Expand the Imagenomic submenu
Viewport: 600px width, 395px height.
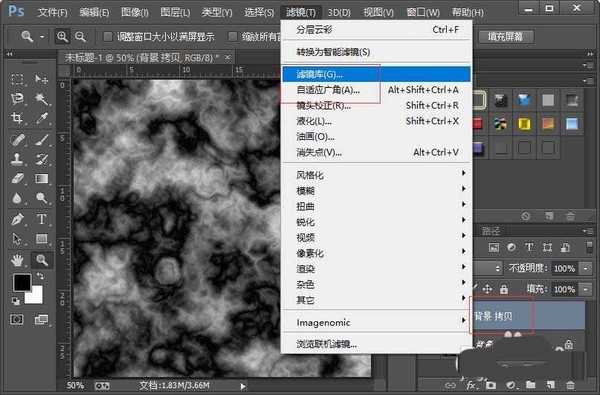pyautogui.click(x=377, y=322)
